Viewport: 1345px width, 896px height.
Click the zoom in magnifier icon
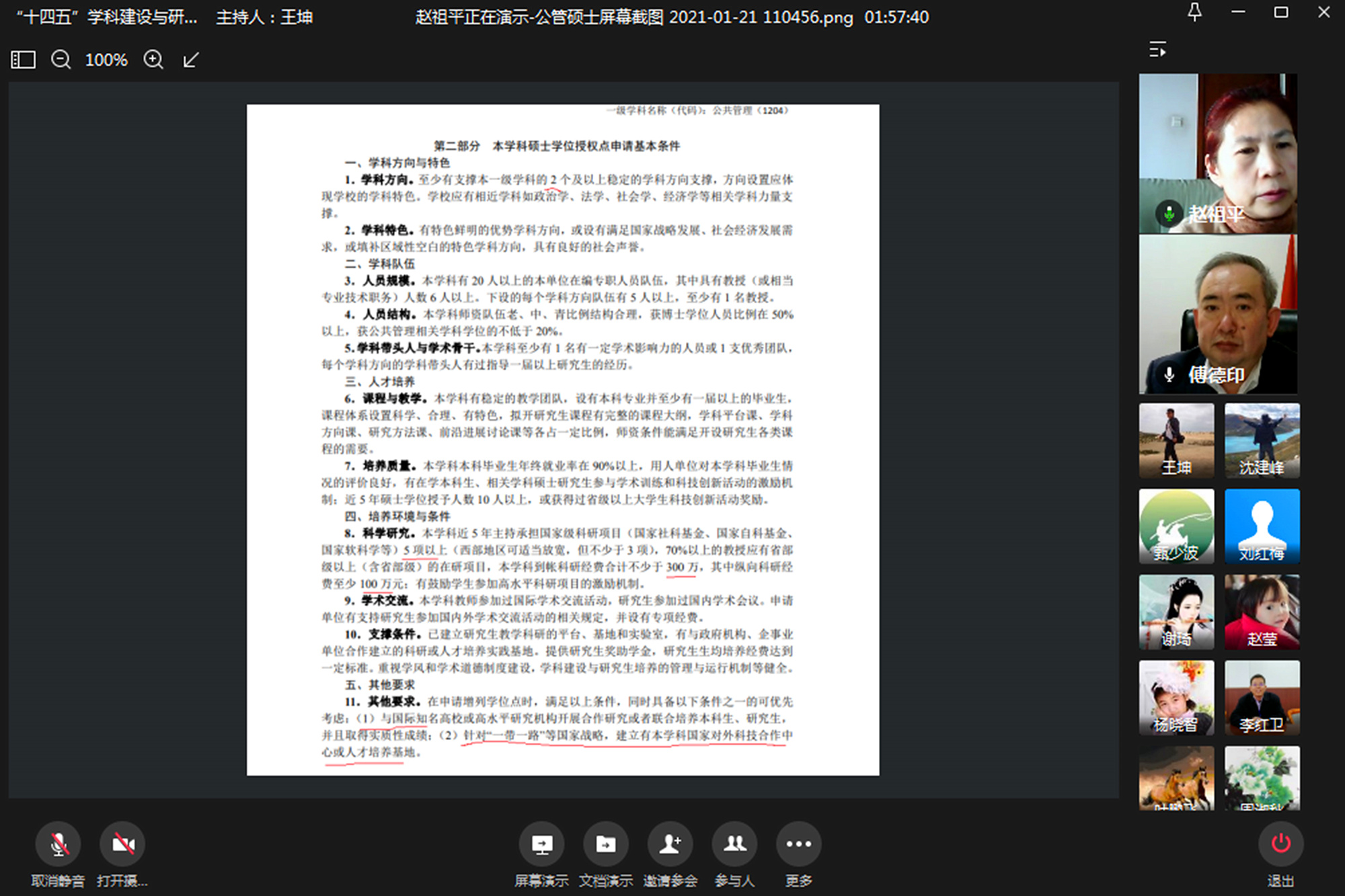tap(153, 60)
